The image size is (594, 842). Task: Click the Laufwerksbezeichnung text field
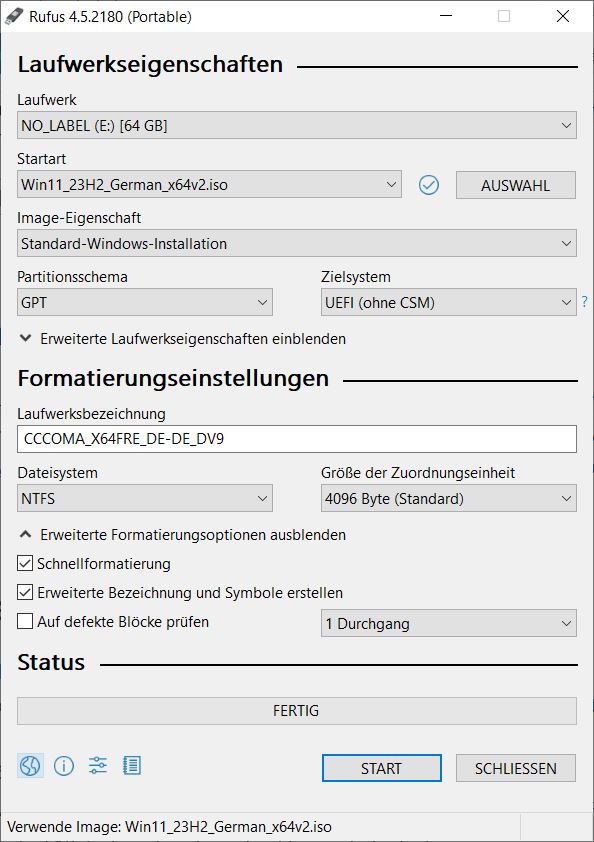297,439
